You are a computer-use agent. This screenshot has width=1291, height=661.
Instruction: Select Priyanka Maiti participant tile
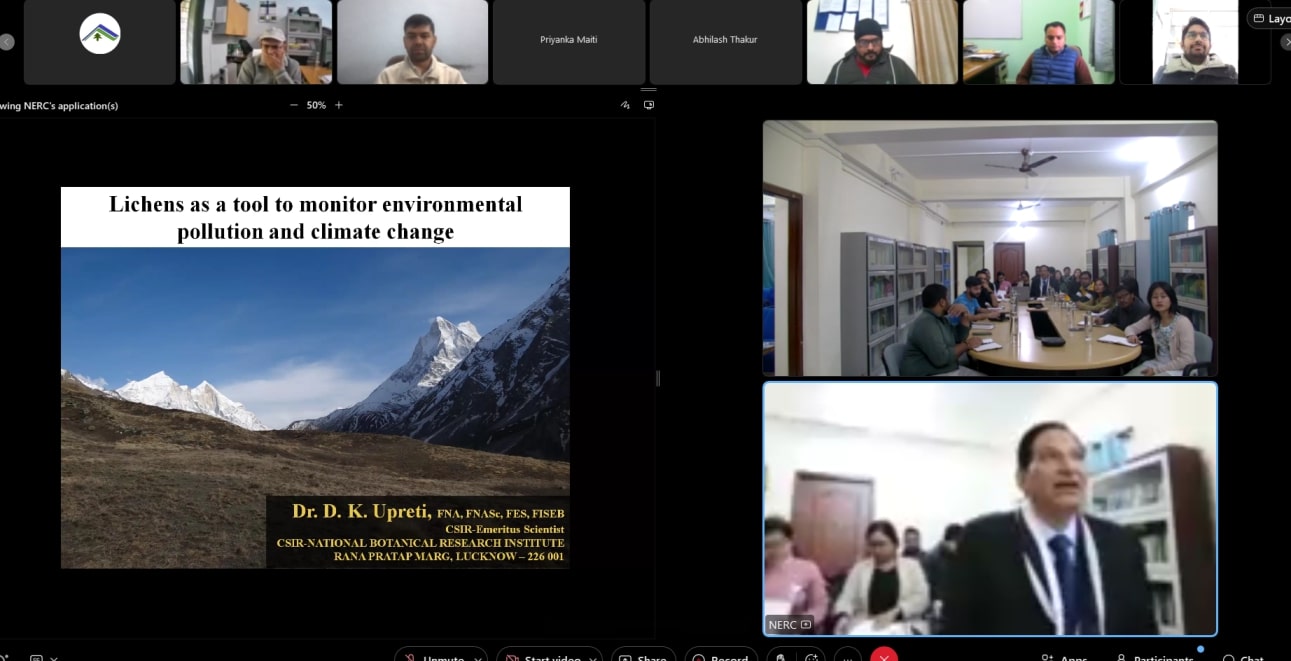point(569,41)
